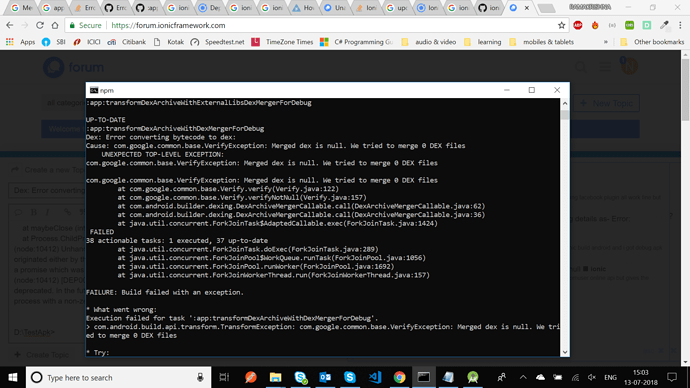
Task: Switch to the 'How' browser tab
Action: 303,8
